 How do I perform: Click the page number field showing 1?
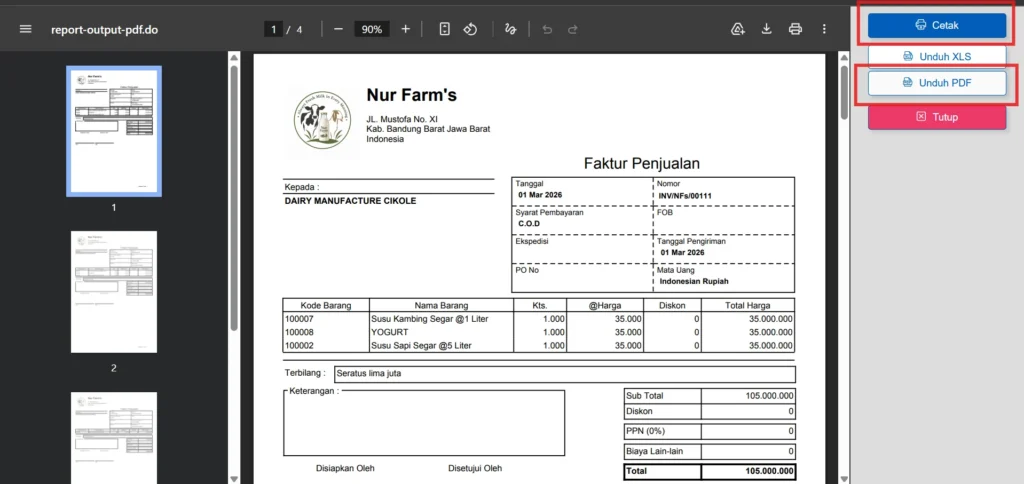[x=273, y=29]
